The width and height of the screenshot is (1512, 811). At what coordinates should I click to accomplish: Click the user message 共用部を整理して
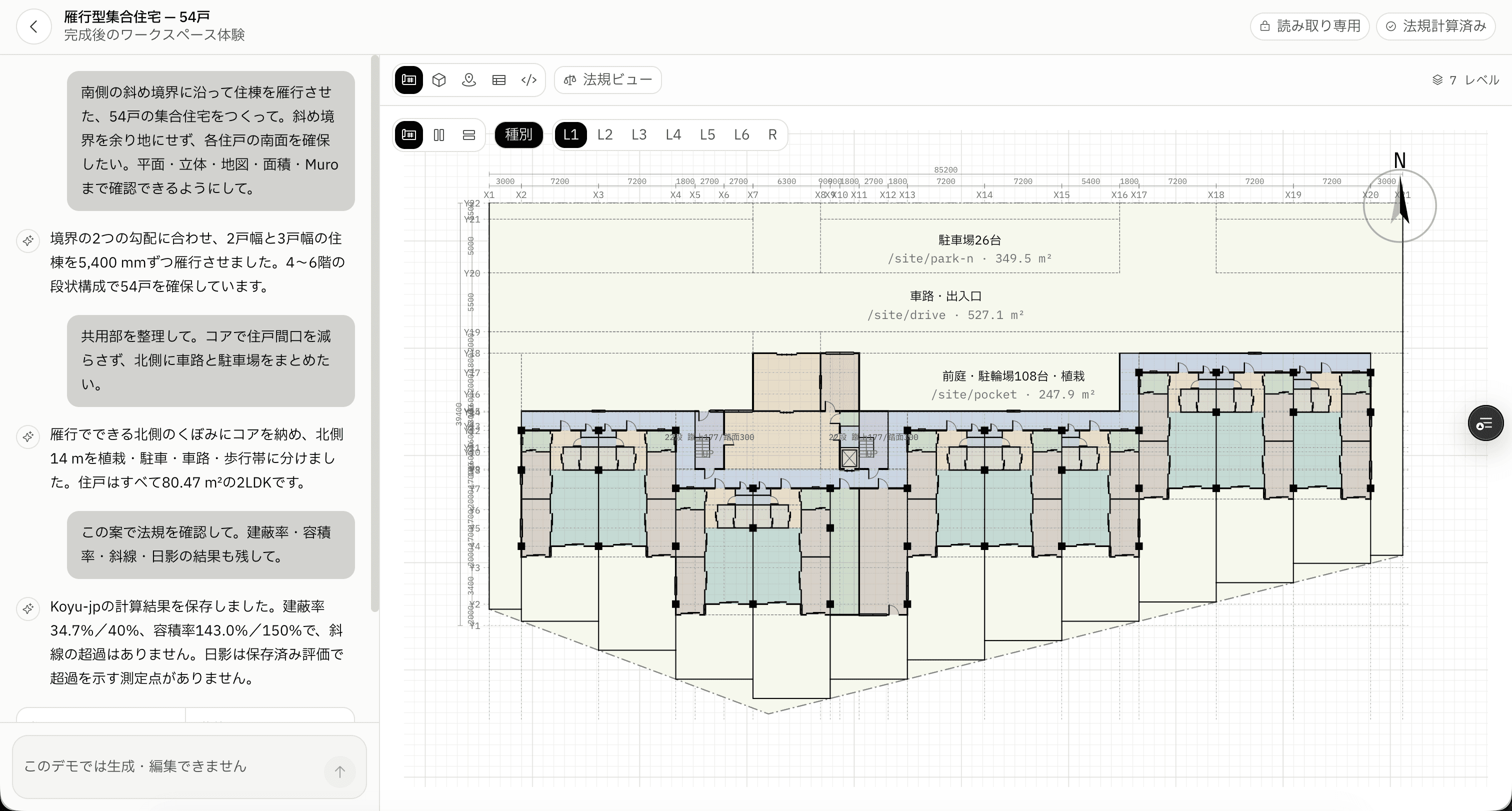pyautogui.click(x=210, y=360)
